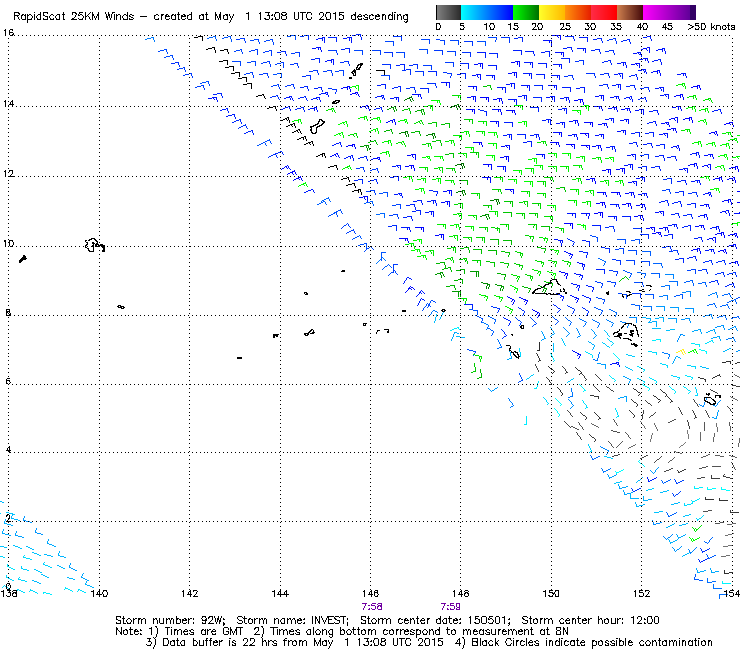
Task: Click the latitude label '8'
Action: tap(8, 312)
